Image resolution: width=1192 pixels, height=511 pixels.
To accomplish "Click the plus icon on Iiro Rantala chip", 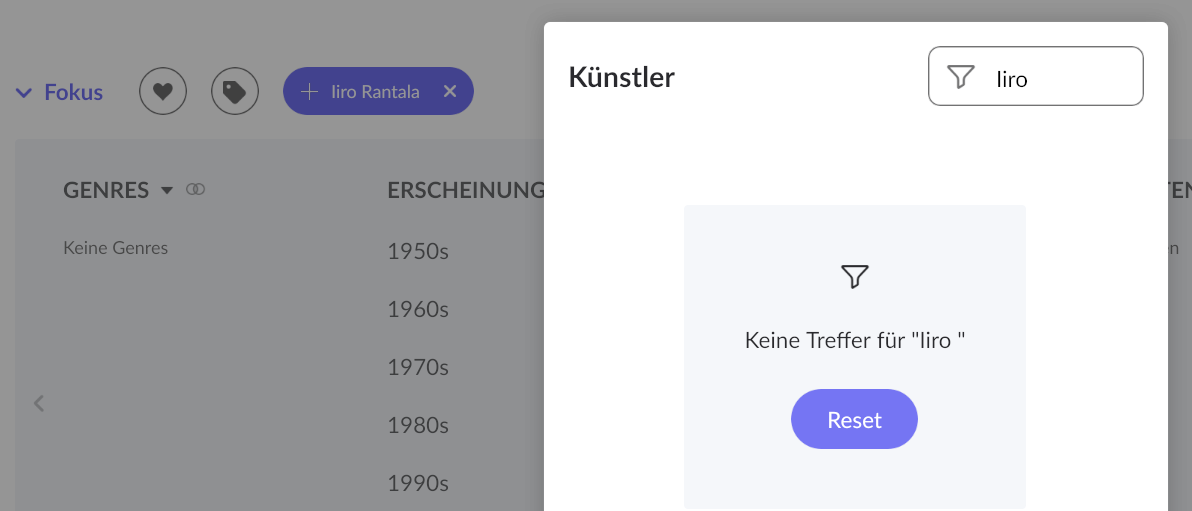I will pos(309,92).
